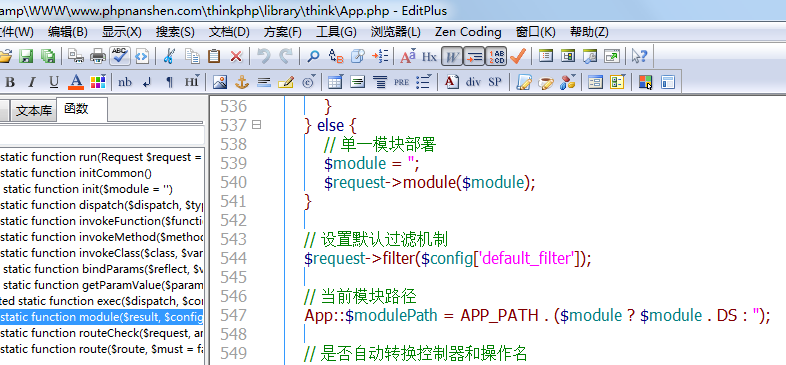Click the Go to Line icon
The image size is (786, 365).
point(380,56)
